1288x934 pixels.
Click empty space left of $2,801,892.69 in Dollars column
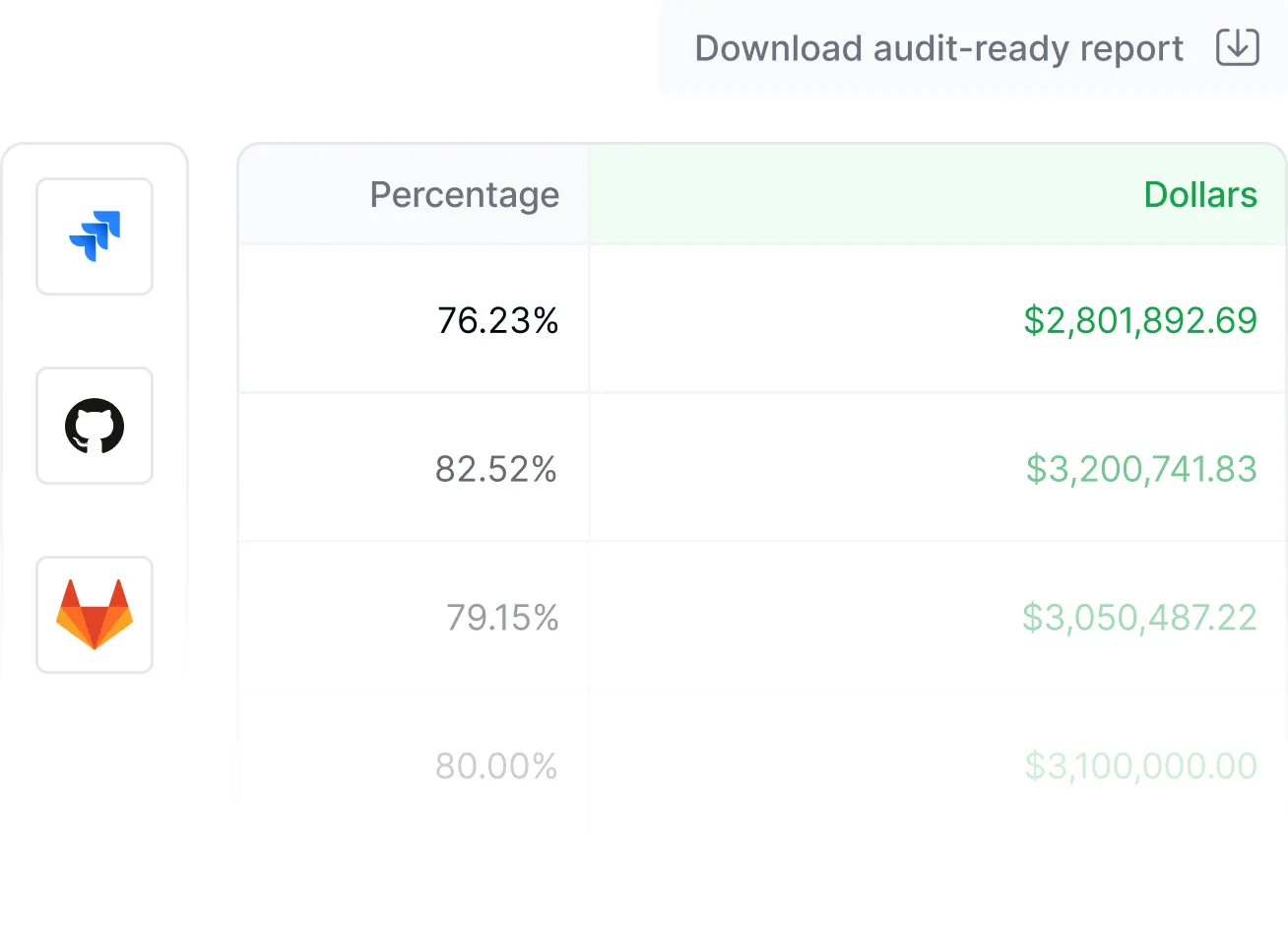788,320
